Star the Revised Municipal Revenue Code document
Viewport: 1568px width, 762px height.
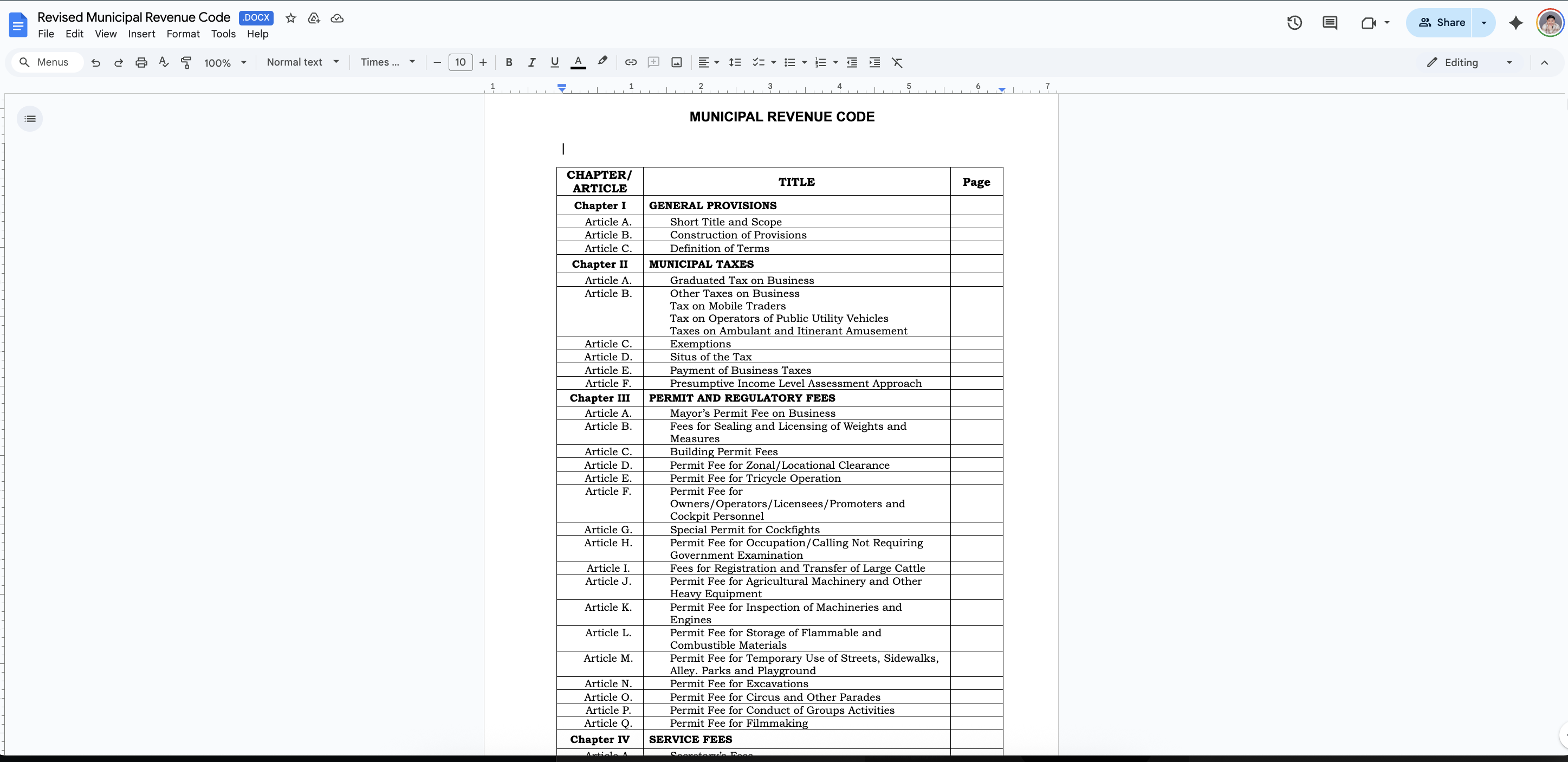coord(291,18)
